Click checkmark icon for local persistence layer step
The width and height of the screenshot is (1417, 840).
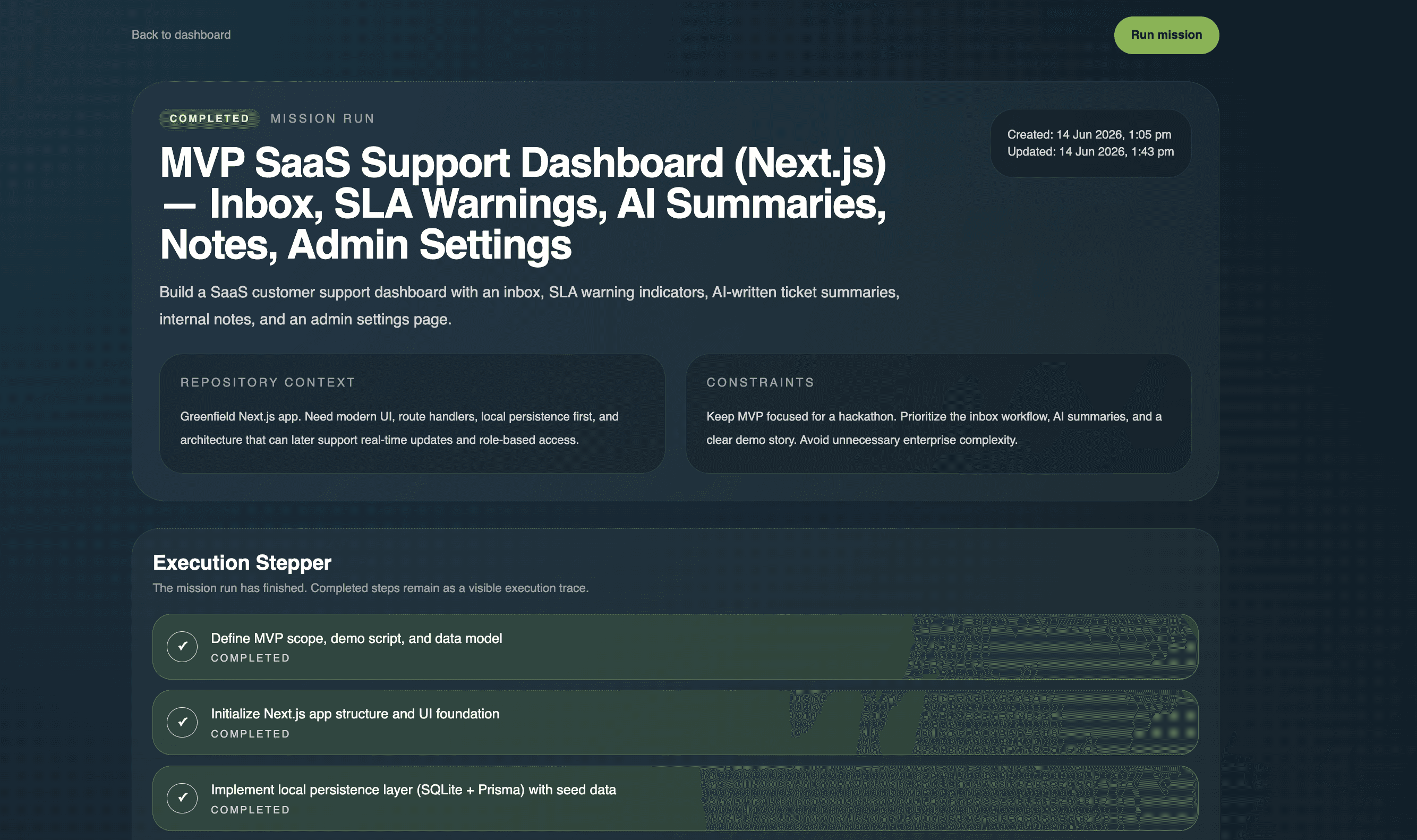point(182,798)
